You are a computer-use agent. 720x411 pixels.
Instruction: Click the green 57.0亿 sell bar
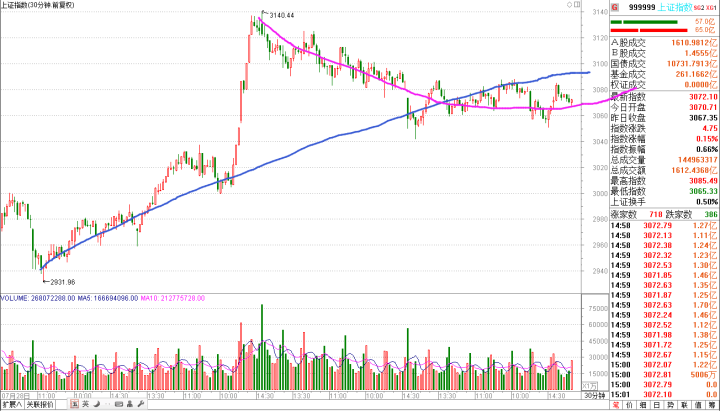click(650, 20)
